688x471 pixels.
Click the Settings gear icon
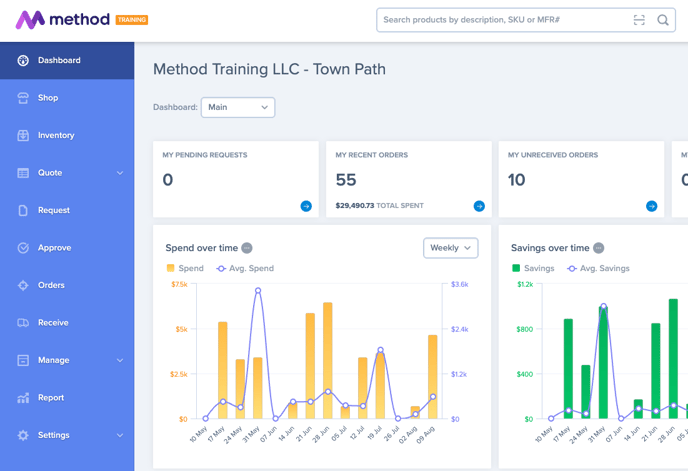23,435
